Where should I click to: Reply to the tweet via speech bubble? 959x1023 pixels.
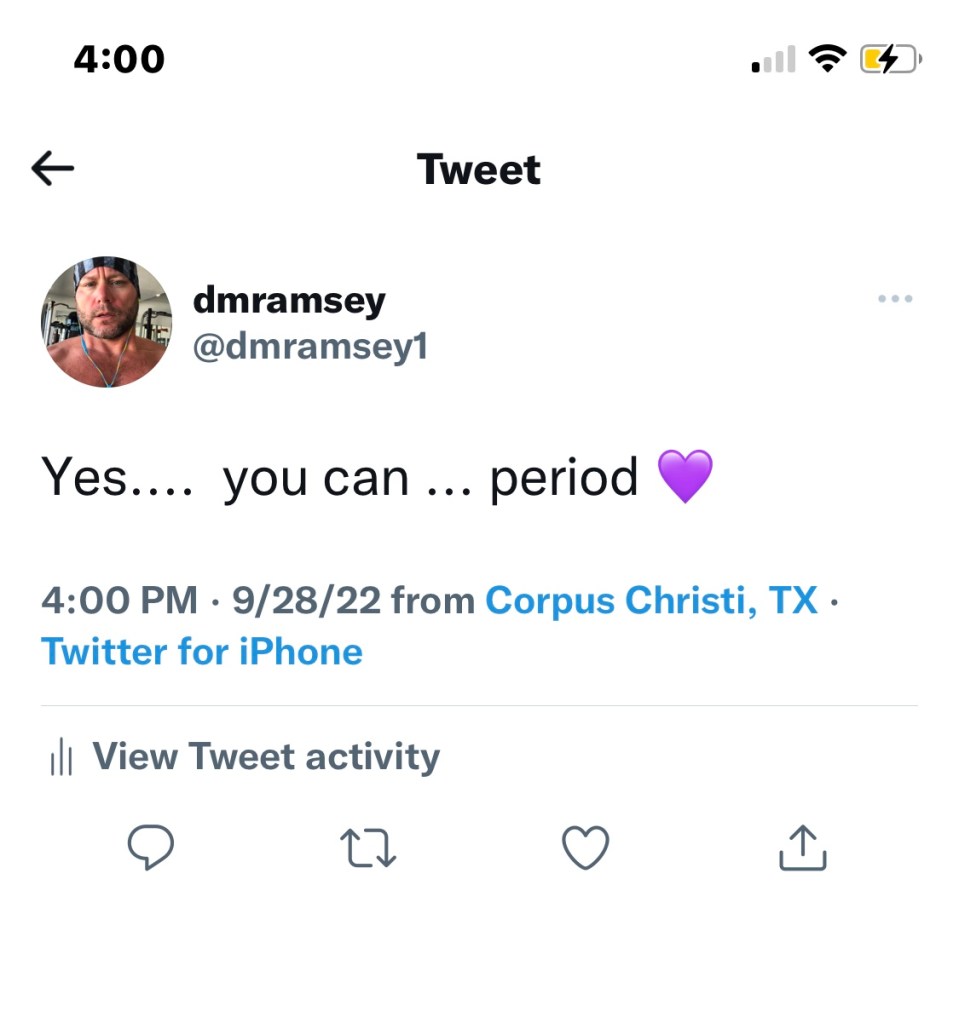(151, 848)
